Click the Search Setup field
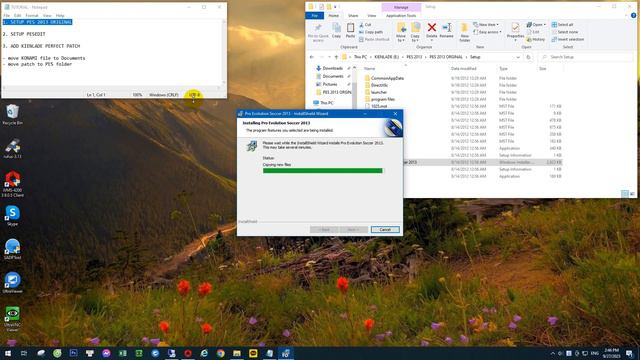The image size is (640, 360). coord(586,57)
